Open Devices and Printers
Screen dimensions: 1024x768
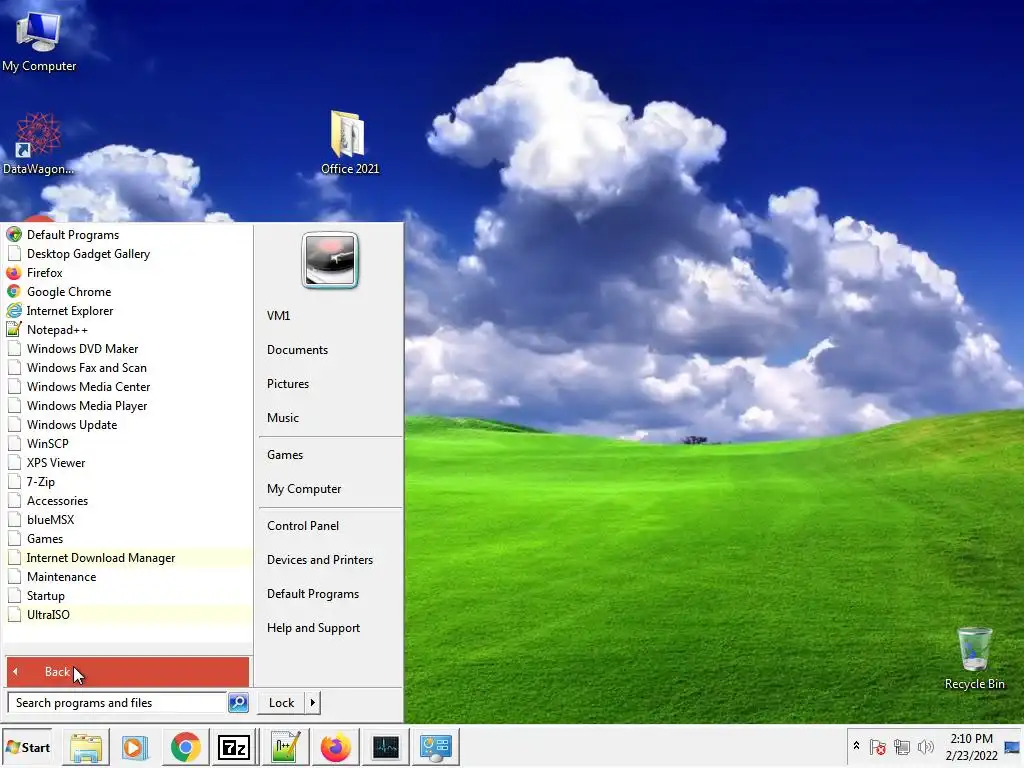coord(330,560)
